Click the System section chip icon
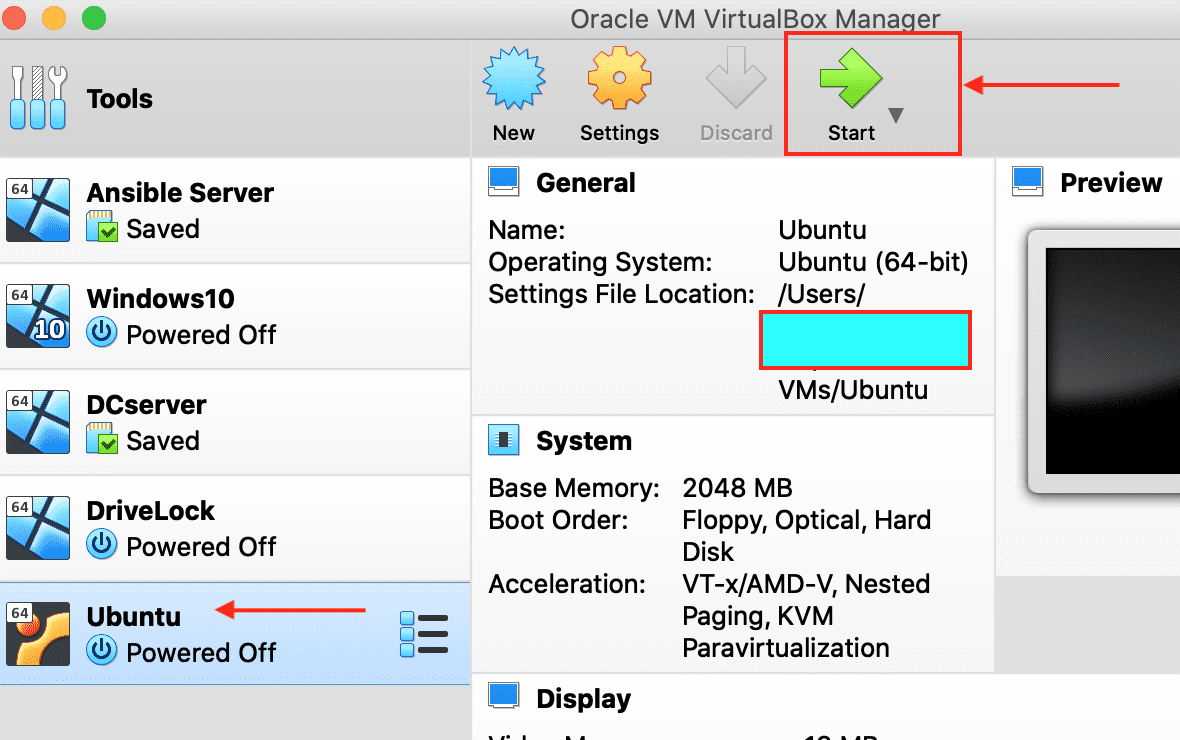Image resolution: width=1180 pixels, height=740 pixels. coord(503,440)
